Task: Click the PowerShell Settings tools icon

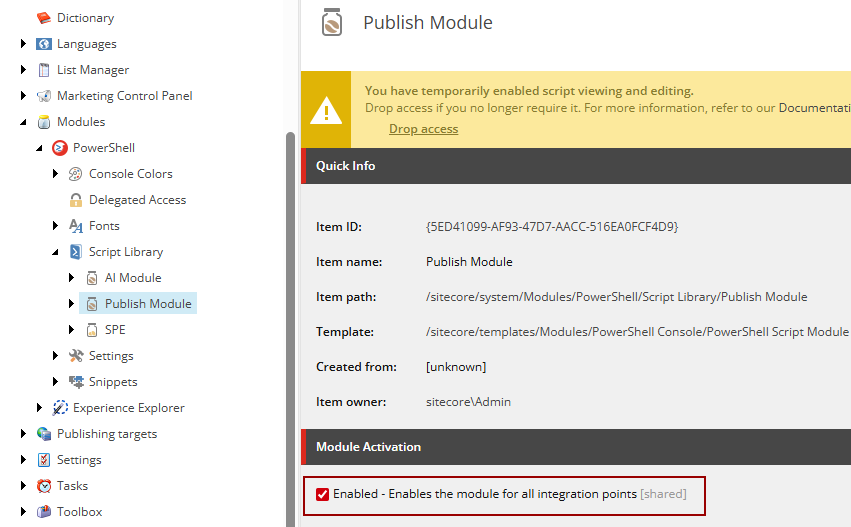Action: 75,356
